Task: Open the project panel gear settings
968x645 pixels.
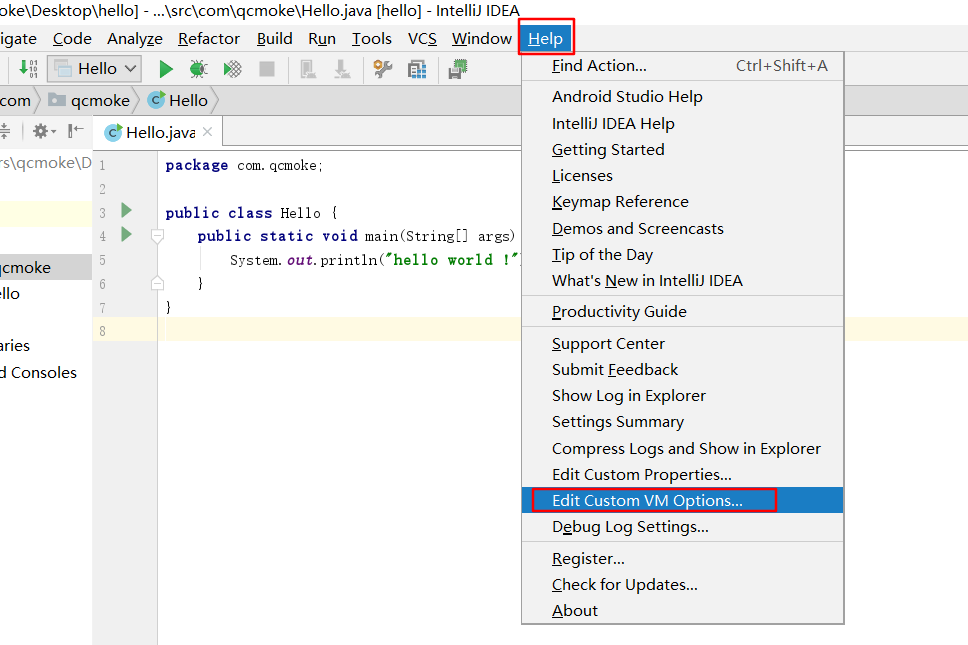Action: click(44, 131)
